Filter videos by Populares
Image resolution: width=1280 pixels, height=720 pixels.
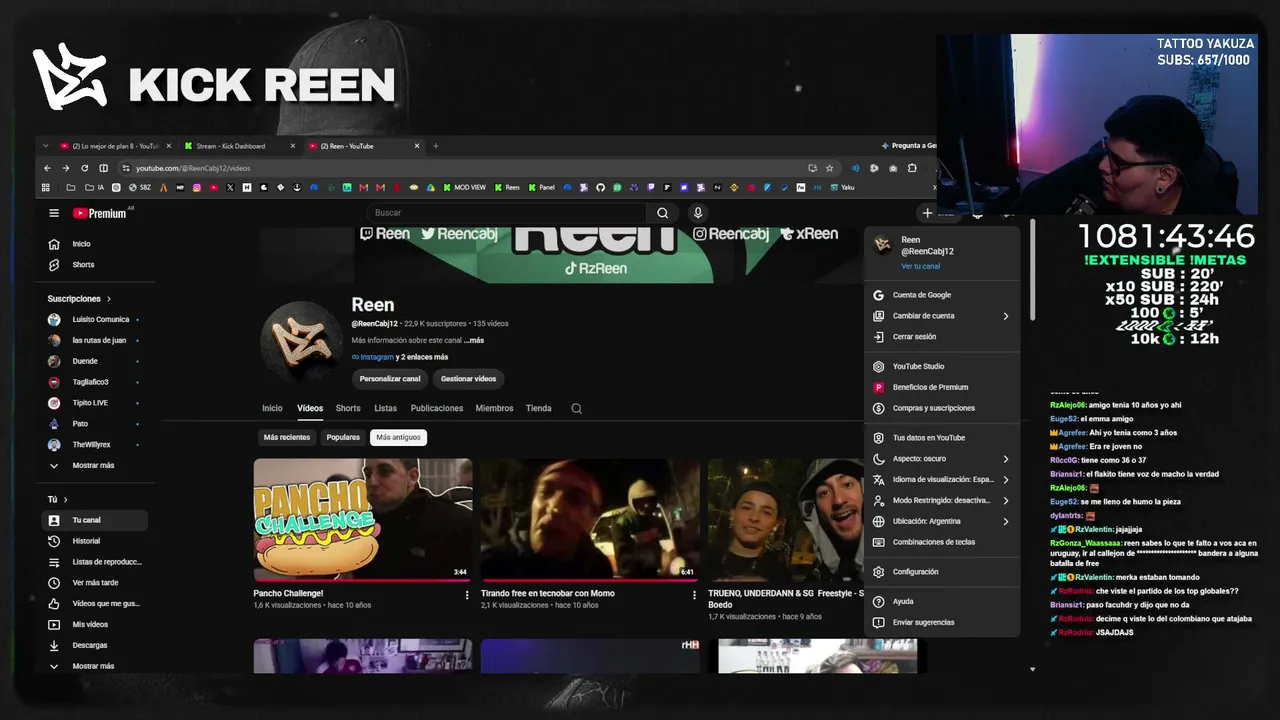343,437
